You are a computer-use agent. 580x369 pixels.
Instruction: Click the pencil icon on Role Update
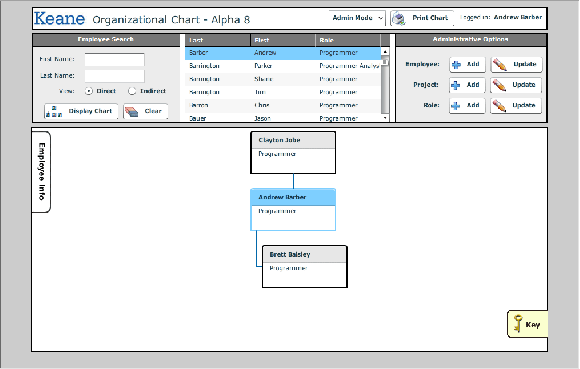[499, 106]
